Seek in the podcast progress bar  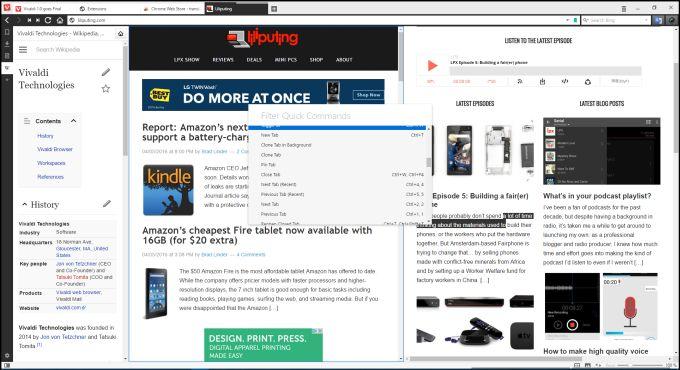pyautogui.click(x=546, y=72)
